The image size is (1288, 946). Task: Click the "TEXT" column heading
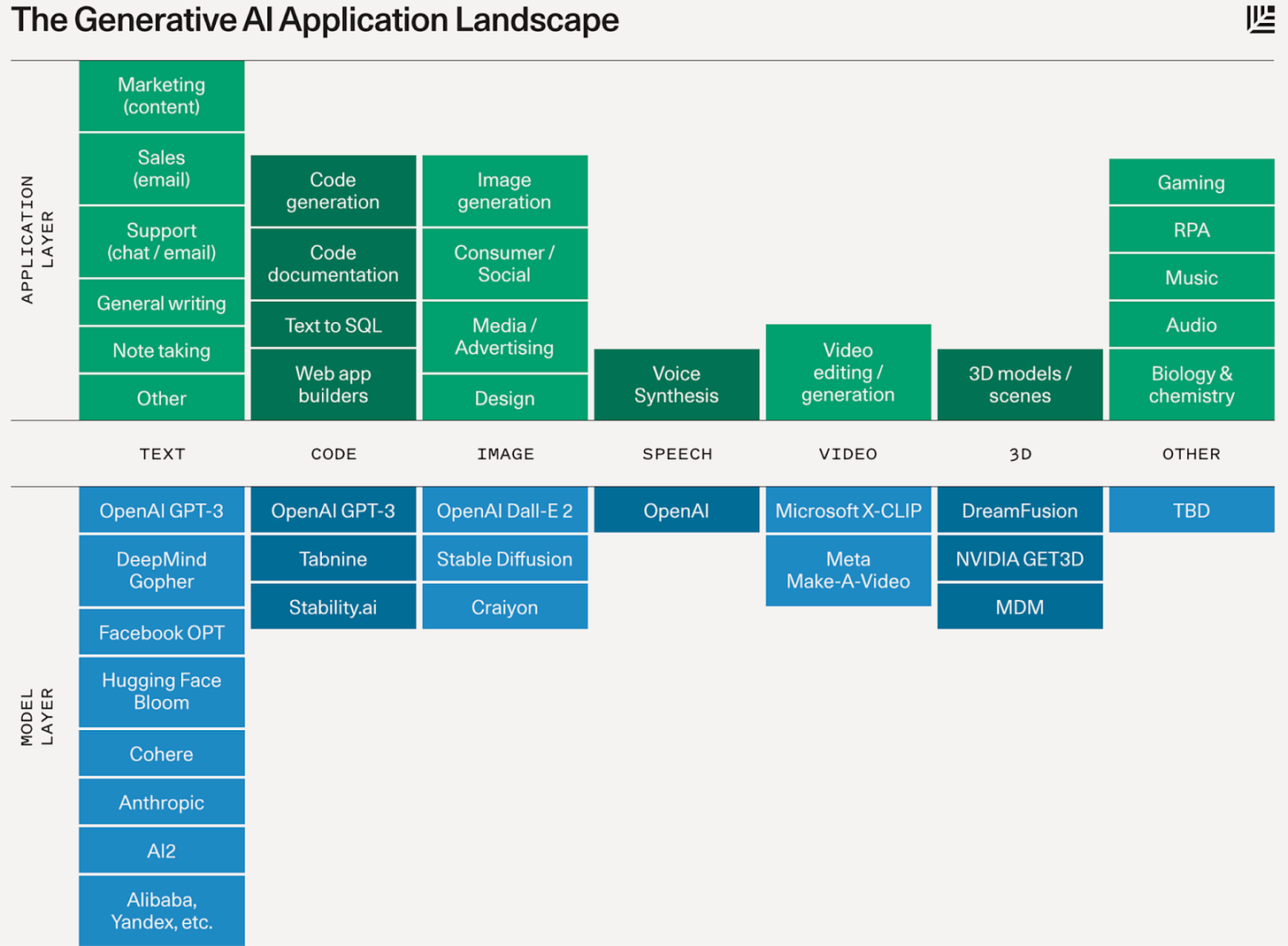click(x=163, y=454)
